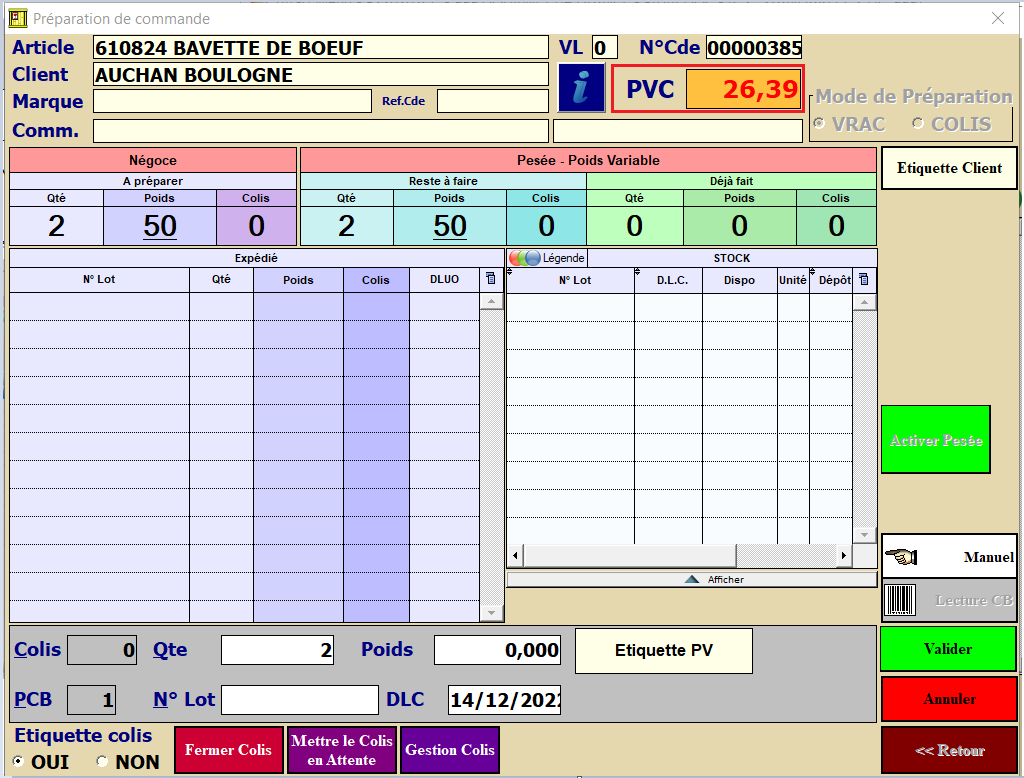Click right arrow of STOCK horizontal scrollbar
1024x778 pixels.
[843, 555]
